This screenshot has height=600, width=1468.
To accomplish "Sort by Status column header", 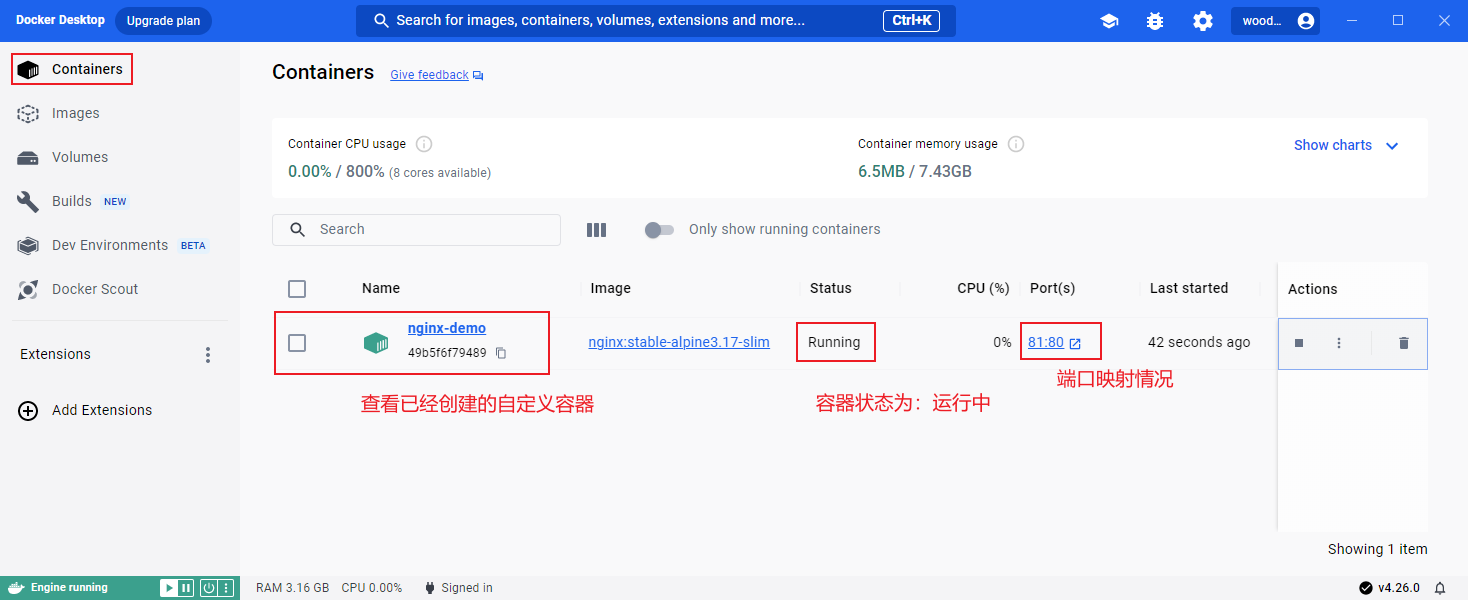I will click(831, 288).
